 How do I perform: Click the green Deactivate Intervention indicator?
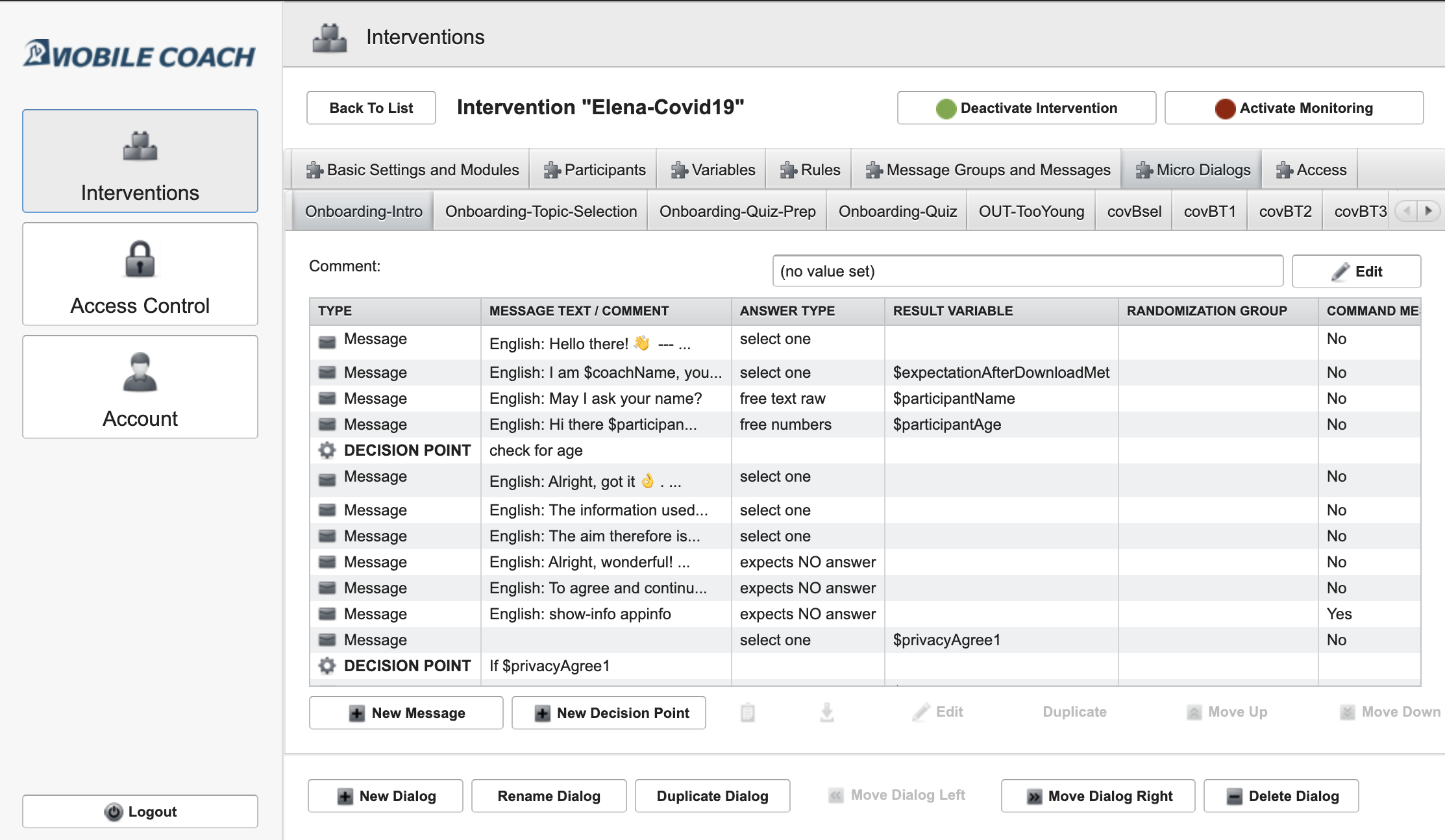click(x=946, y=108)
